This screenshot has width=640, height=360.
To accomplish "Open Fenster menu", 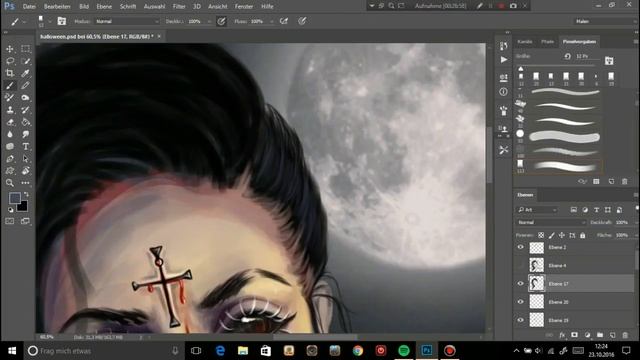I will 244,7.
